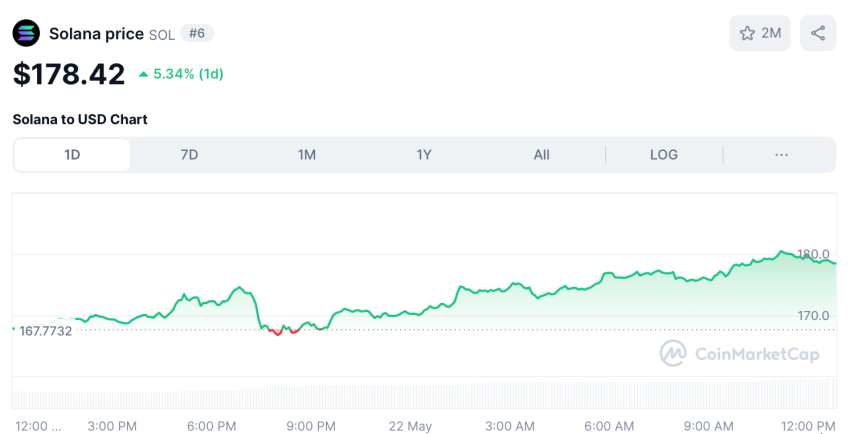Click the Solana logo icon

26,33
